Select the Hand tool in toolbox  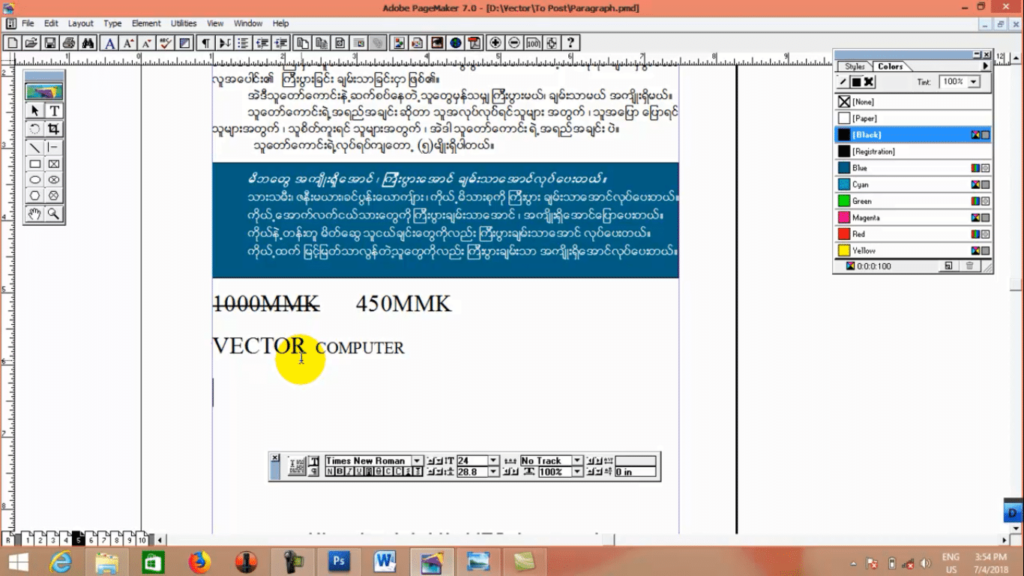35,214
